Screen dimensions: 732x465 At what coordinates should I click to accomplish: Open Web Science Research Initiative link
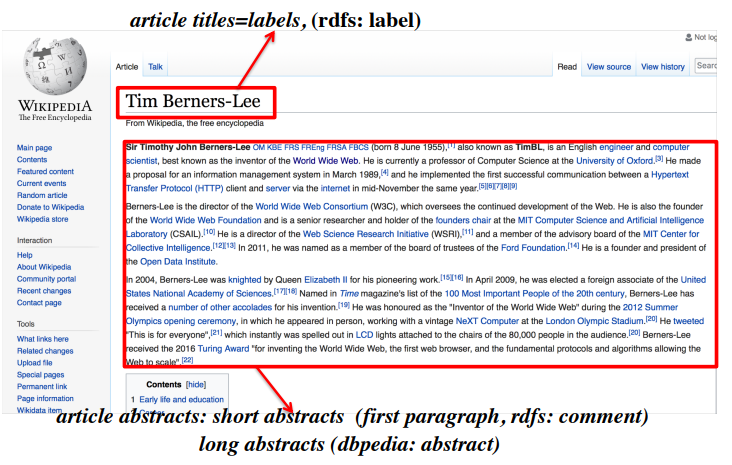(366, 234)
